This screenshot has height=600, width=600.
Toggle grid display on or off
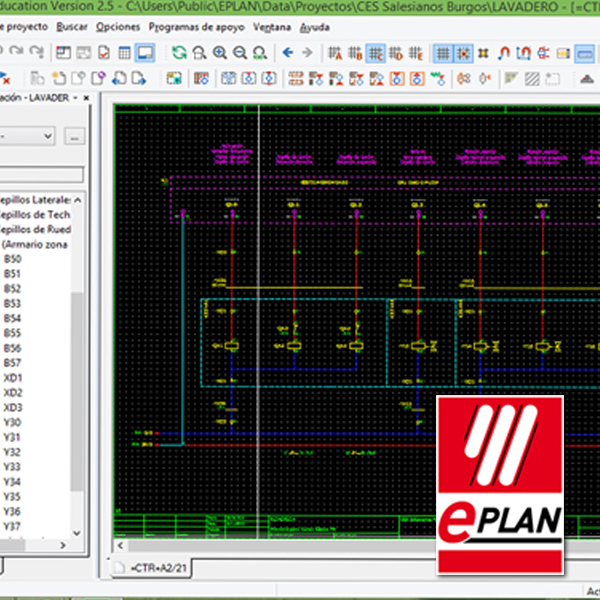click(443, 53)
